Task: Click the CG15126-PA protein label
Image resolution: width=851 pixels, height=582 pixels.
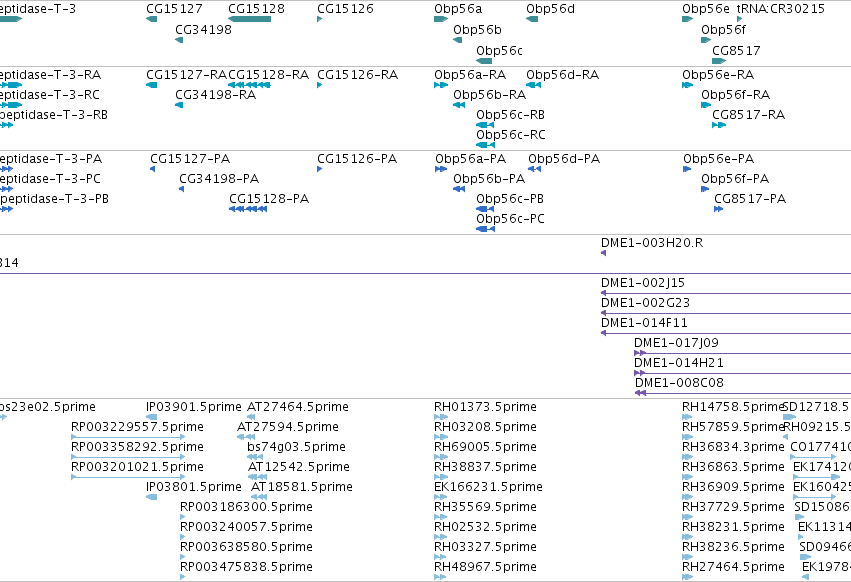Action: click(x=357, y=159)
